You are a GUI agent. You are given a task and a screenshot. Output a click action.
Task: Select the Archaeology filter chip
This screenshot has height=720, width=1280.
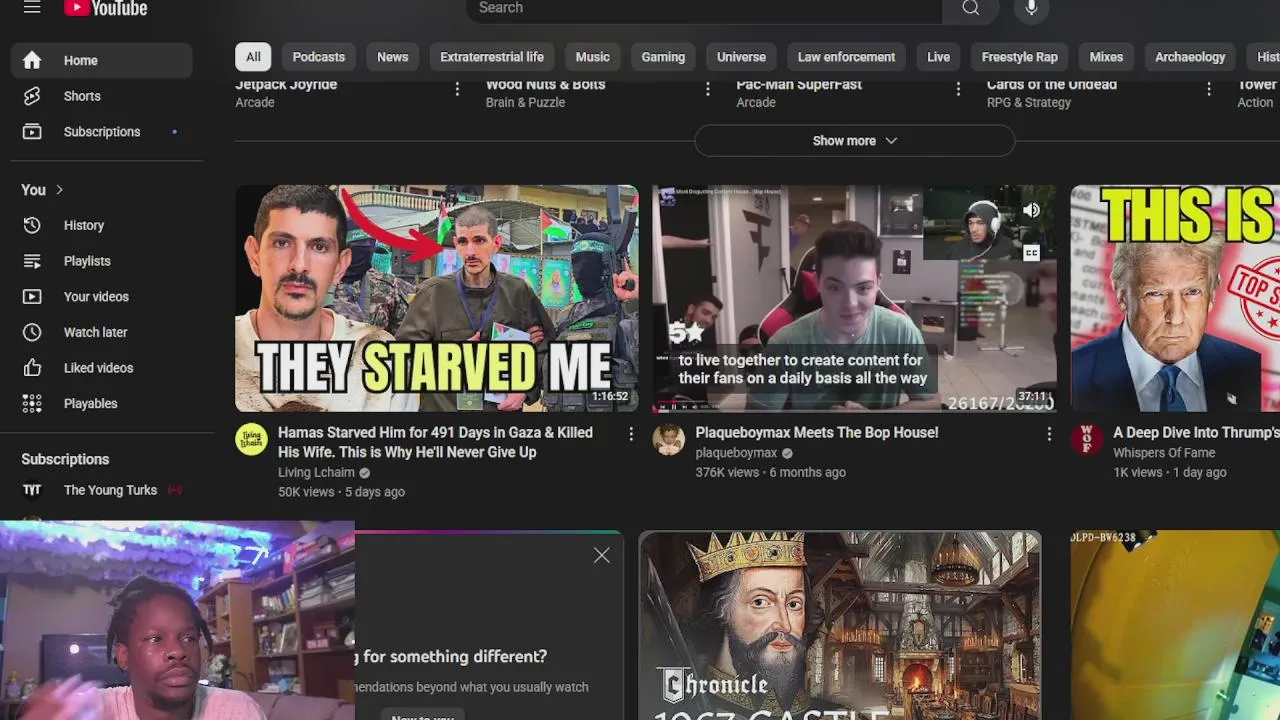pos(1190,57)
